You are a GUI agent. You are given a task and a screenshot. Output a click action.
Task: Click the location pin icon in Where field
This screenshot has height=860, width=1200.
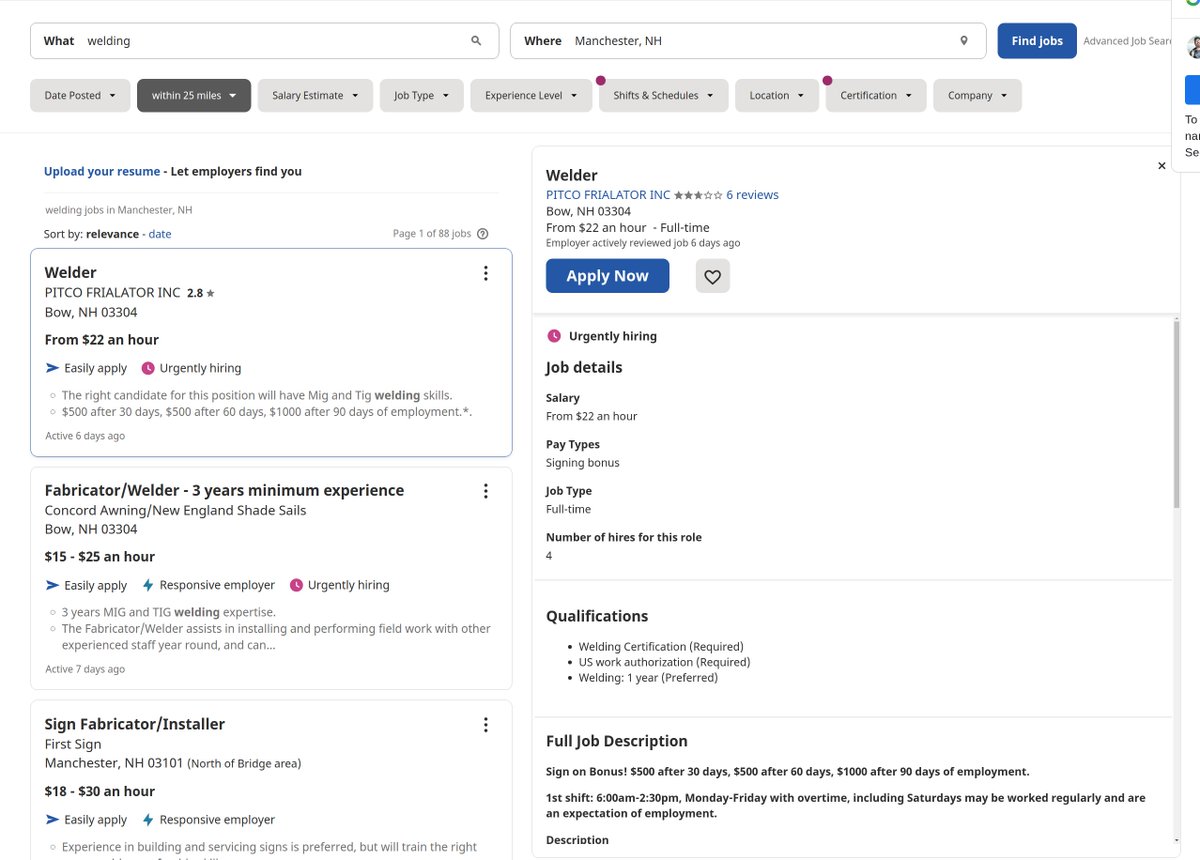pyautogui.click(x=964, y=41)
